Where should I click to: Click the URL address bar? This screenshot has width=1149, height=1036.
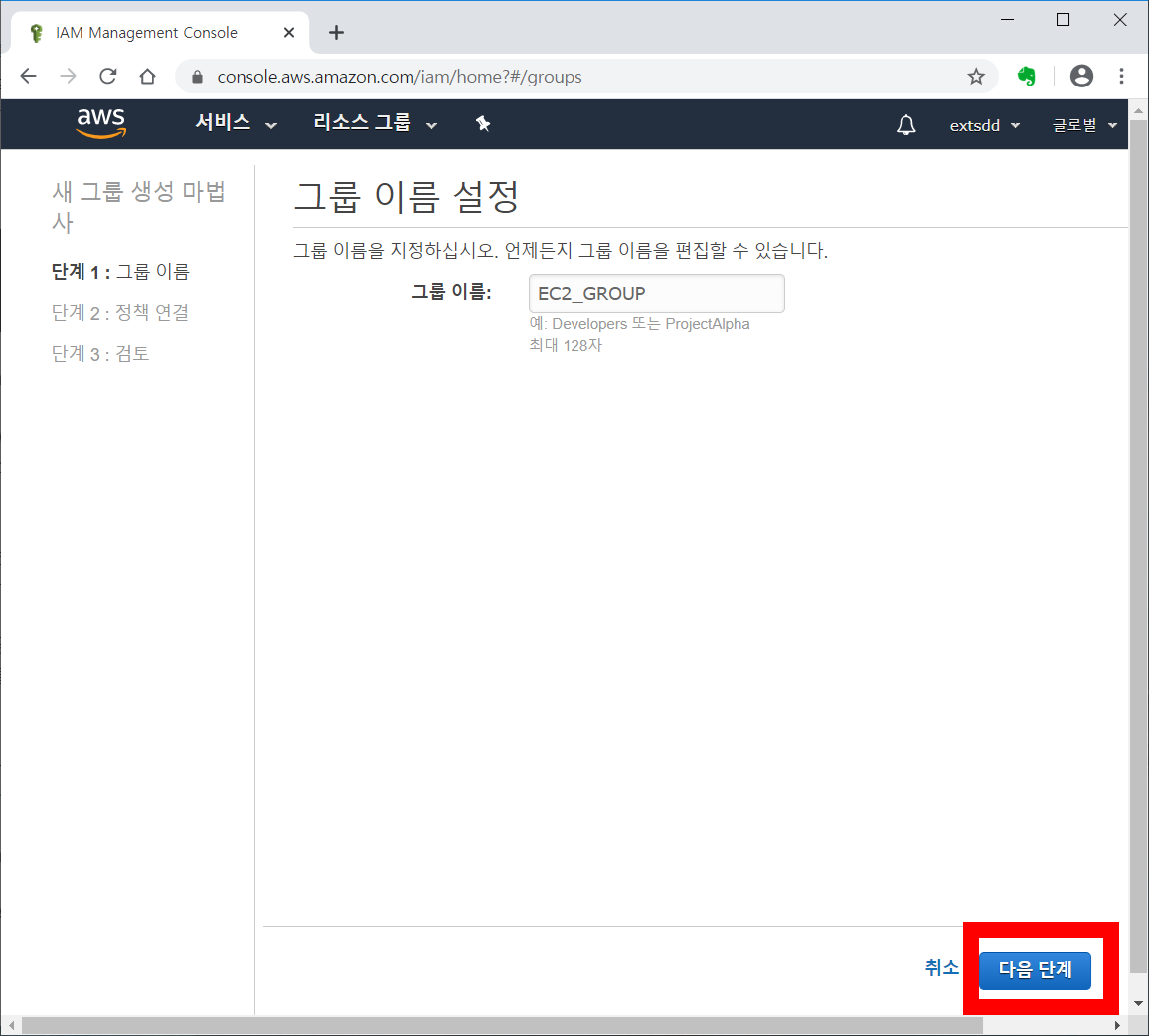point(586,77)
